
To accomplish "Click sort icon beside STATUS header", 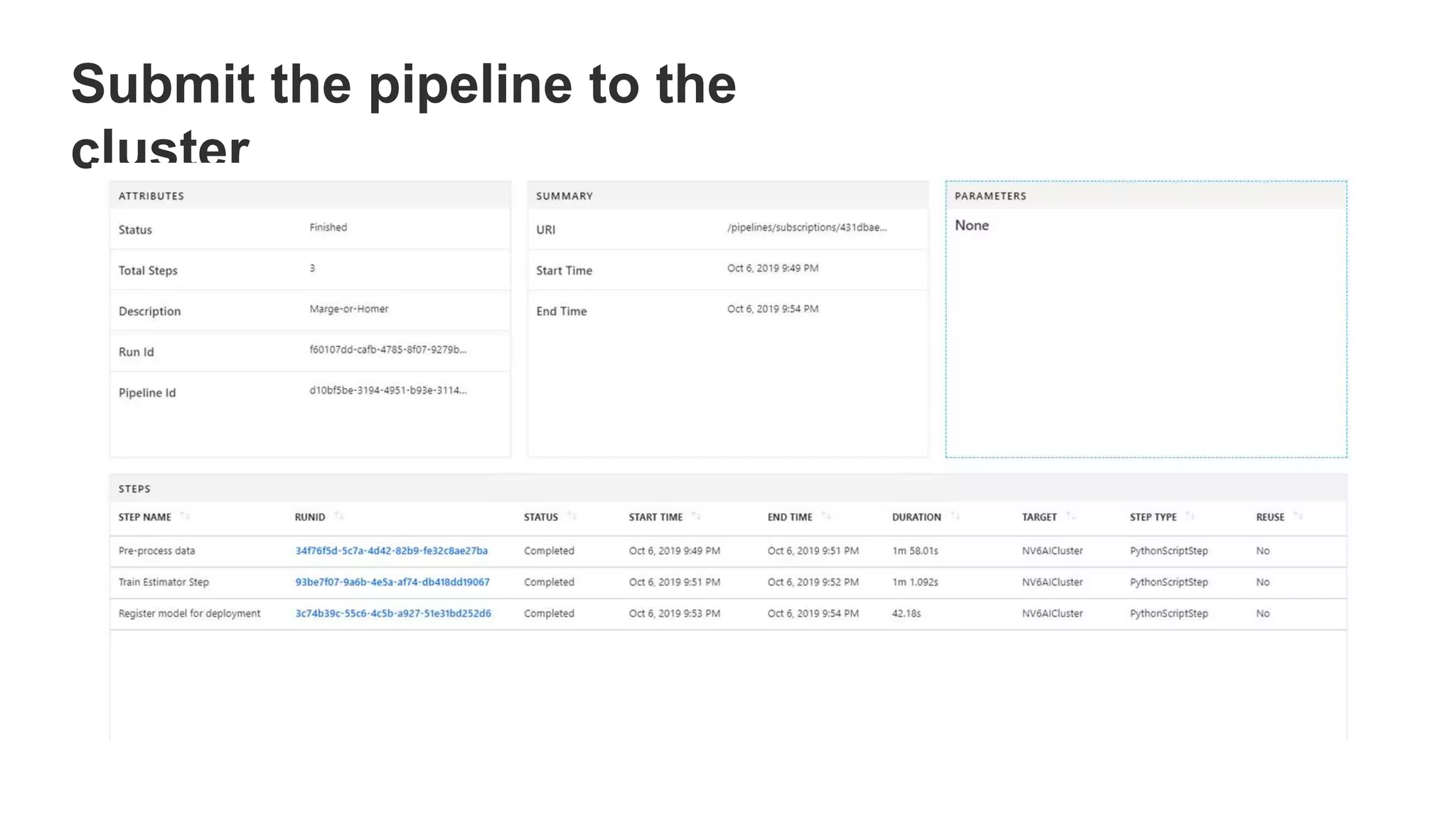I will 572,516.
